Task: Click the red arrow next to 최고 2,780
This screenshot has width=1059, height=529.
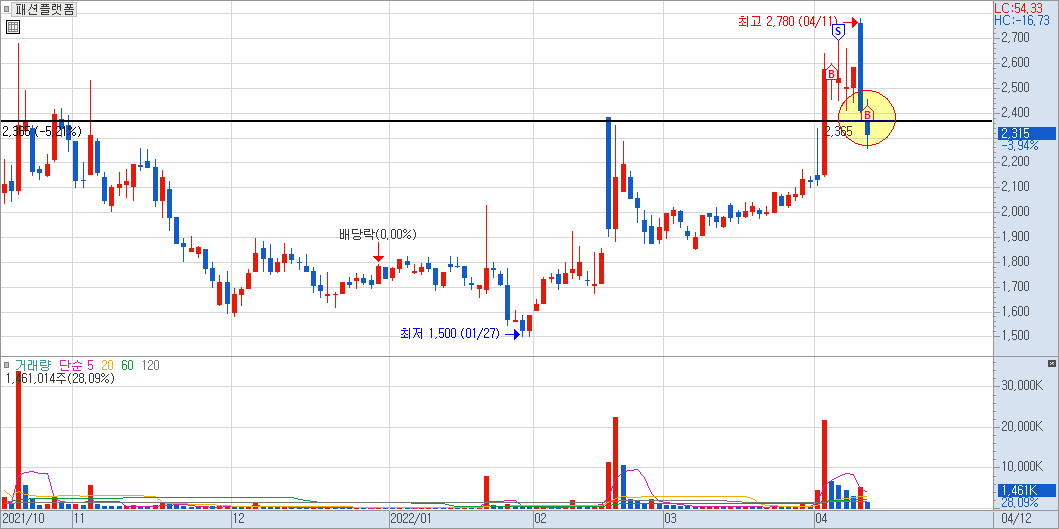Action: click(850, 22)
